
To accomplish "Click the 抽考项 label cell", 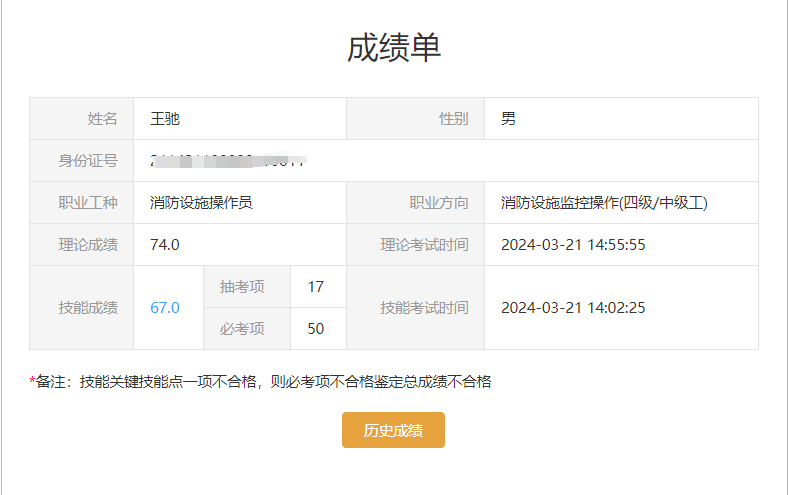I will click(x=242, y=287).
